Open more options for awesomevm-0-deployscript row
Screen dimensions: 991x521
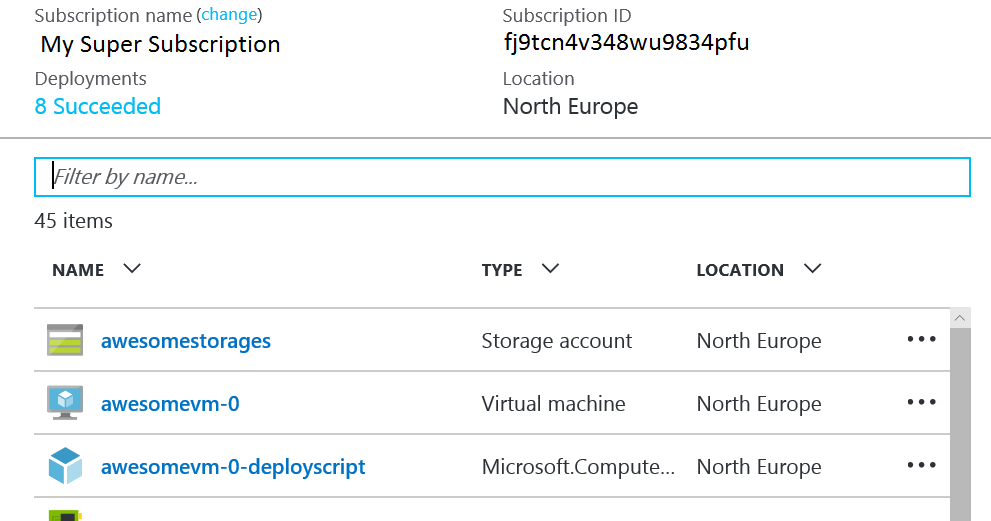pos(921,465)
